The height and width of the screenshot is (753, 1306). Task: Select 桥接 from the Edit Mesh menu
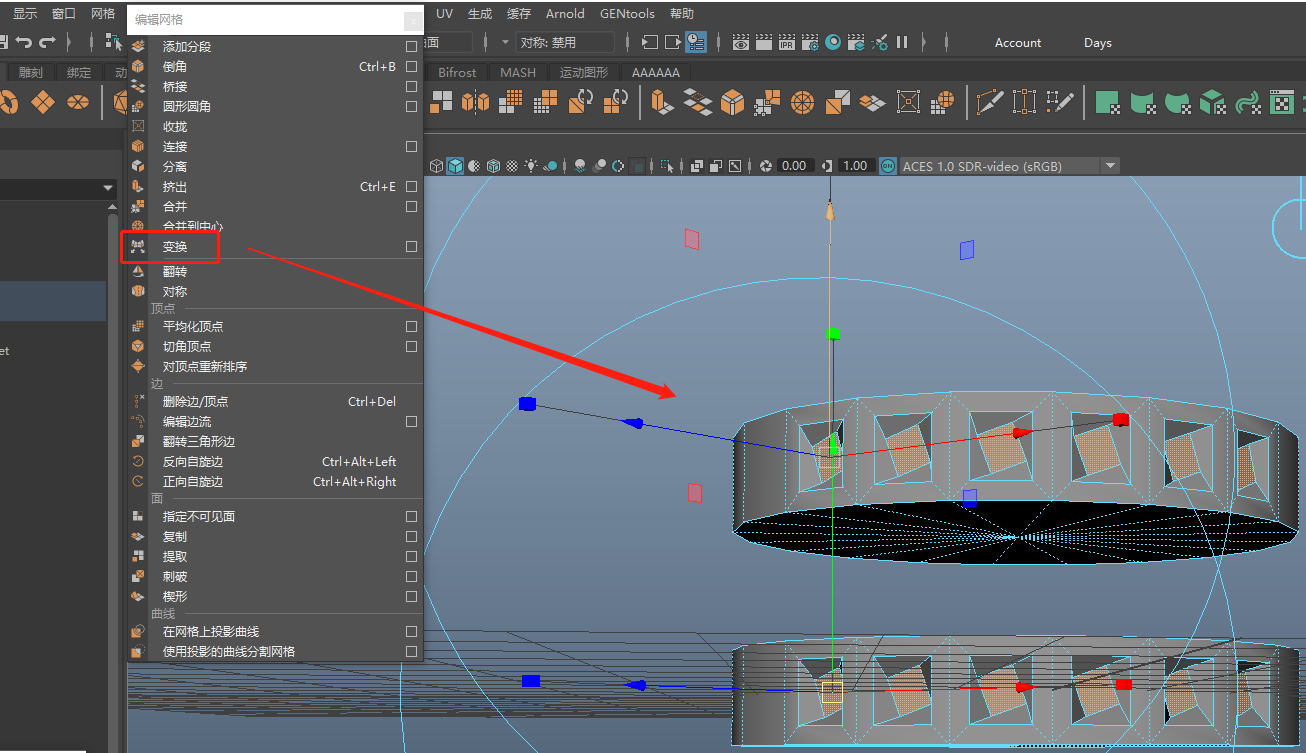[x=175, y=87]
